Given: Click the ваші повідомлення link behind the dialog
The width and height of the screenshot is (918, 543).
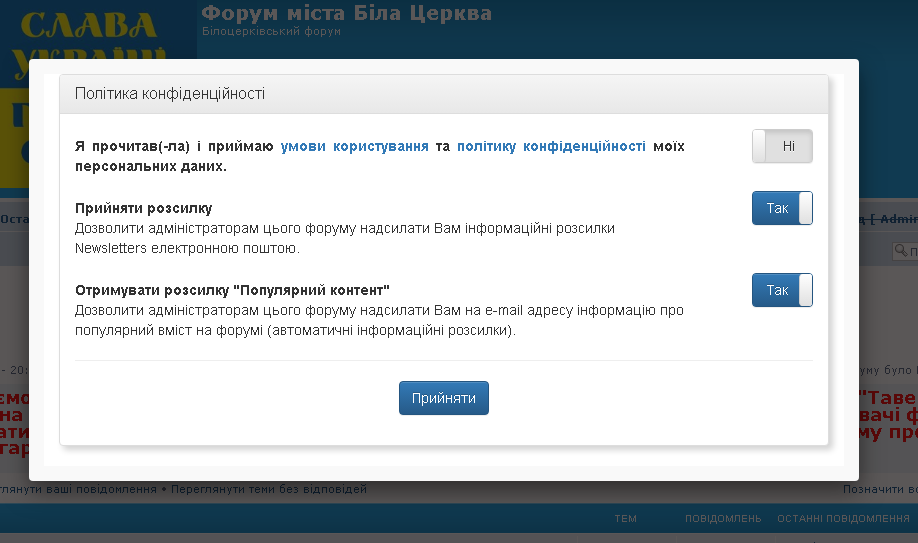Looking at the screenshot, I should pos(78,489).
